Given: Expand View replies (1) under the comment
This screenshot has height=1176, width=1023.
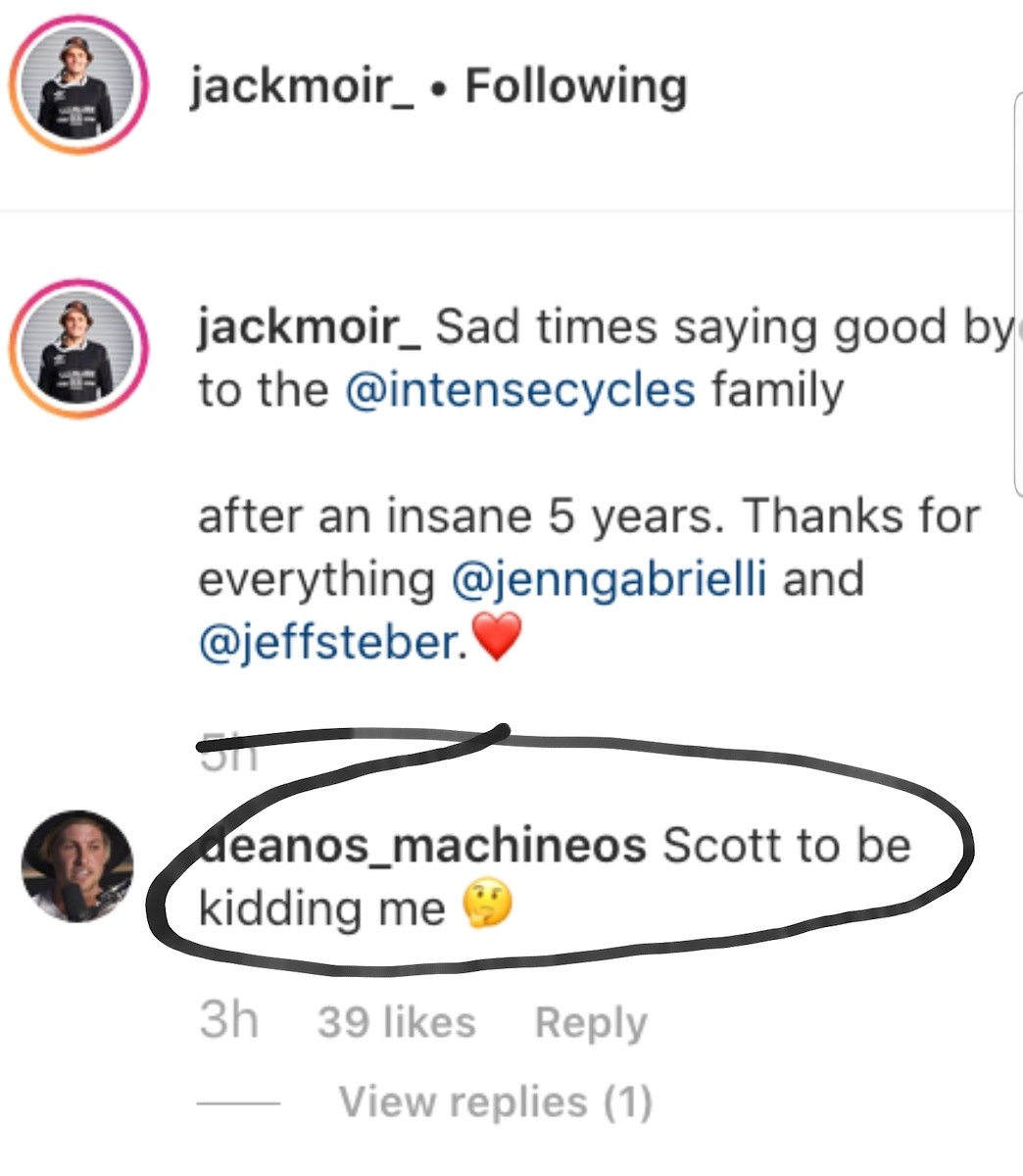Looking at the screenshot, I should (495, 1102).
